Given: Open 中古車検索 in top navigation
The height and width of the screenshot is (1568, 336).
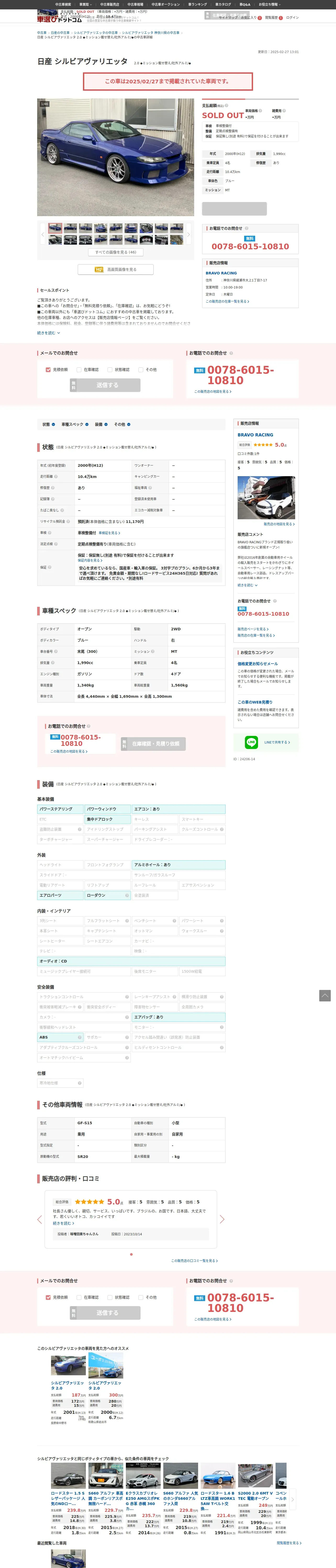Looking at the screenshot, I should coord(63,4).
